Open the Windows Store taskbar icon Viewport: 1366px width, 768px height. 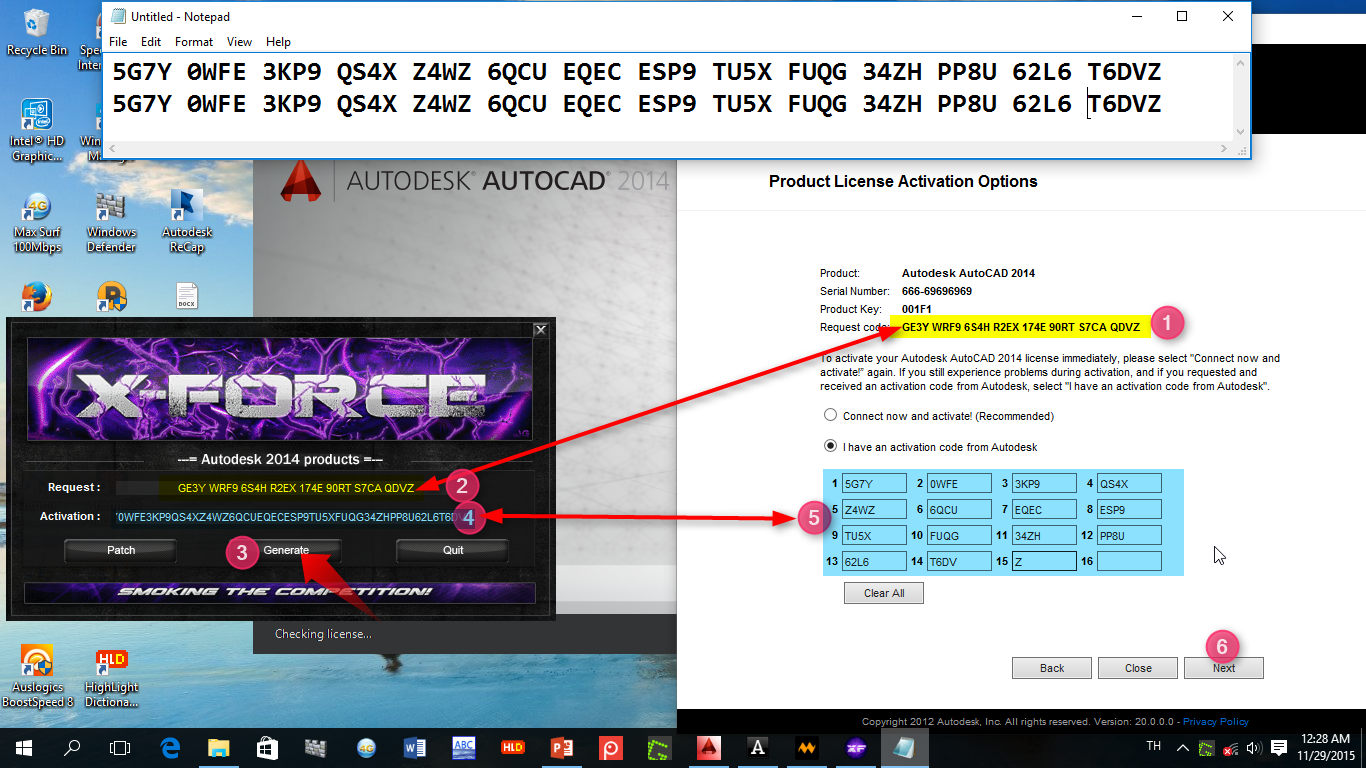point(267,747)
